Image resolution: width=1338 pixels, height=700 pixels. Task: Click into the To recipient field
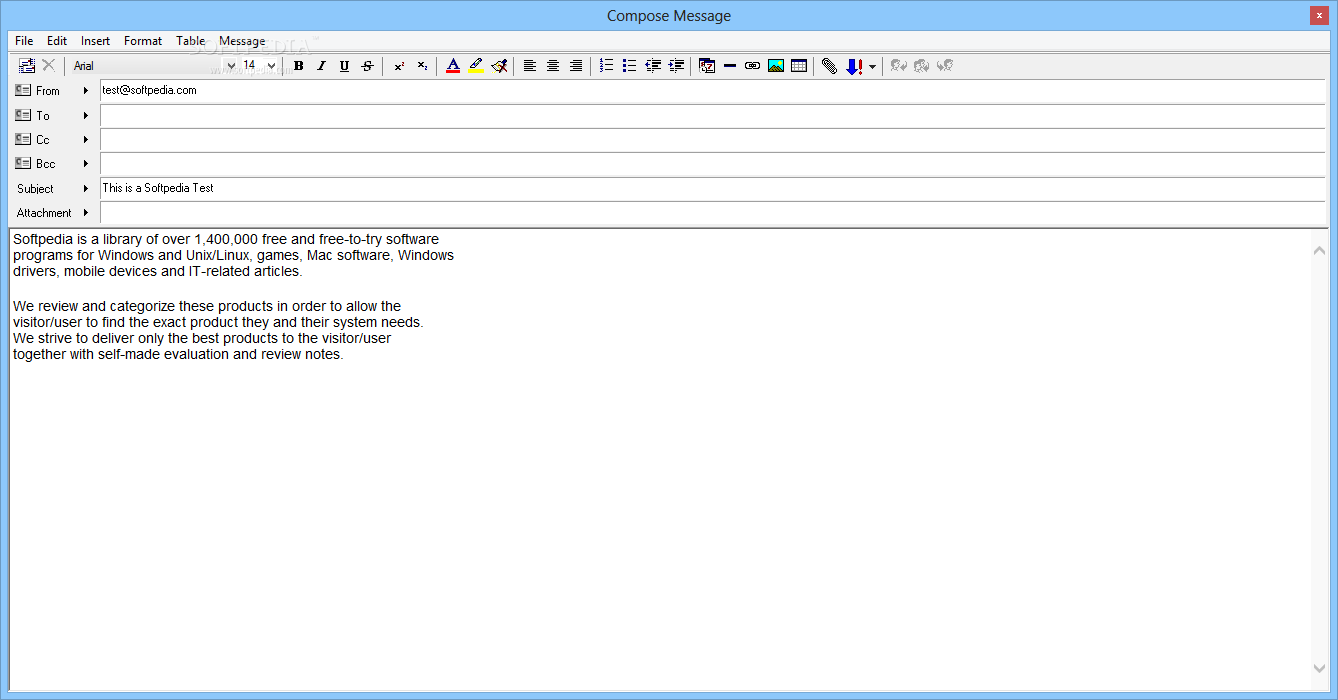(x=712, y=115)
